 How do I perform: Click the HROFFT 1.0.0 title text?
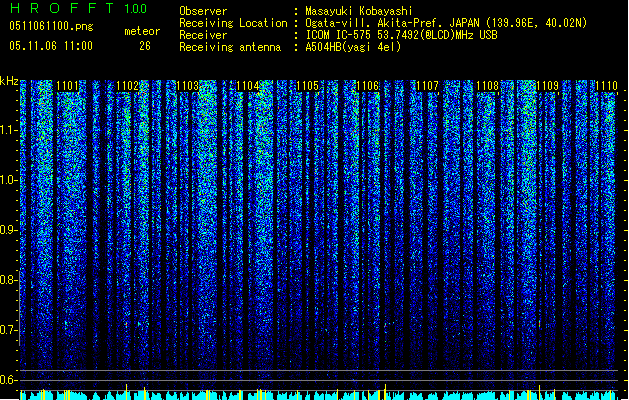tap(78, 8)
